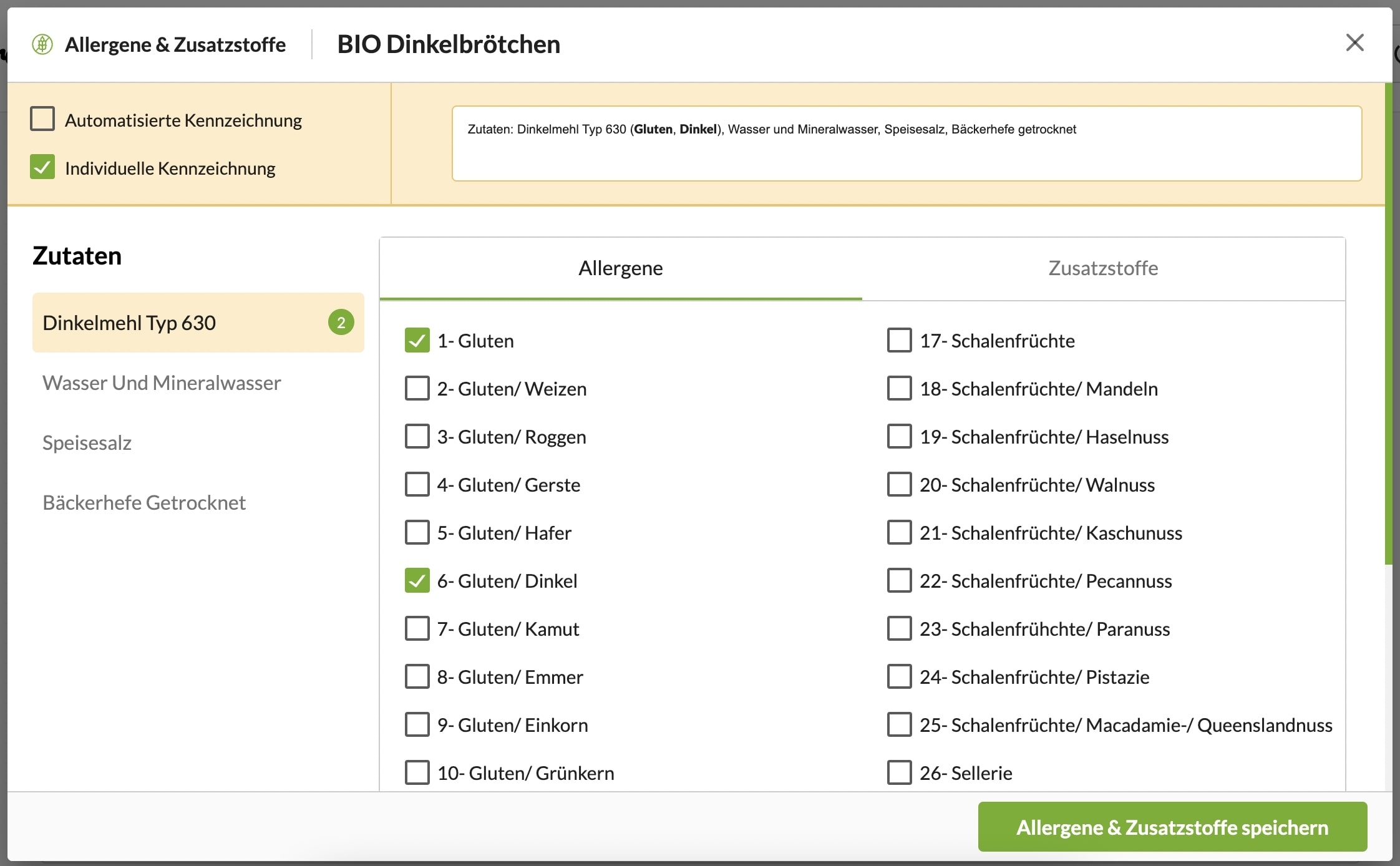Click the green badge showing 2

coord(341,323)
